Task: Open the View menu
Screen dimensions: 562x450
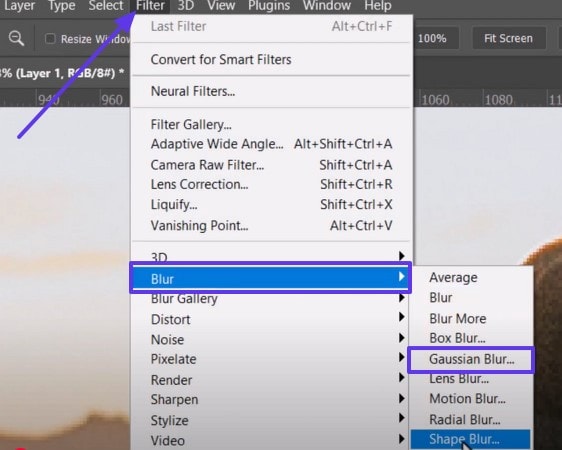Action: pos(221,6)
